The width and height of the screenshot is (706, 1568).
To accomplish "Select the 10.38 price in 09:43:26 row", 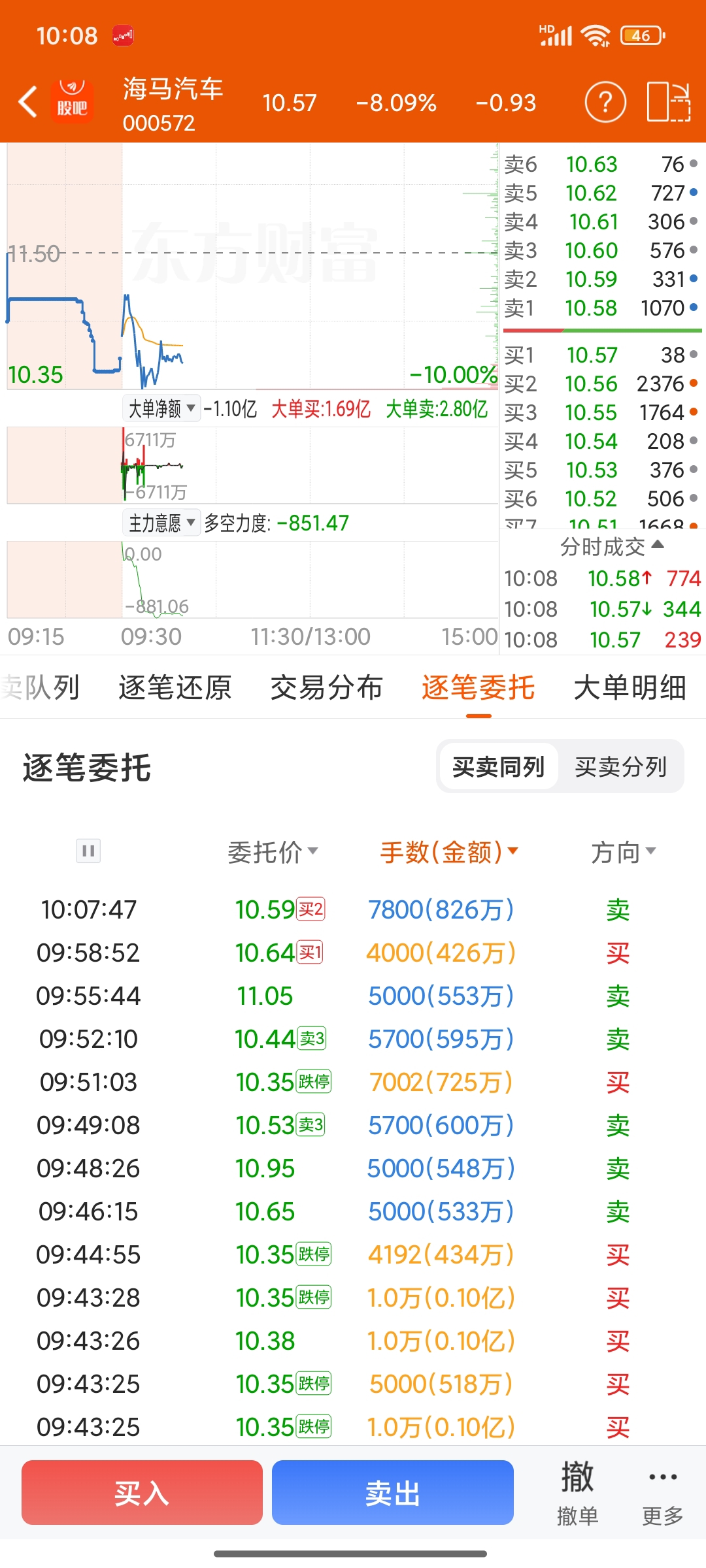I will (x=265, y=1341).
